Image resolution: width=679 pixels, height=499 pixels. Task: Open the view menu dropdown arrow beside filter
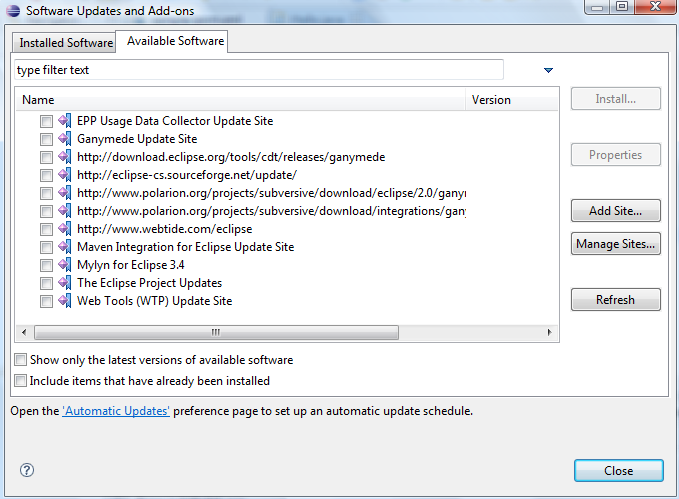click(x=548, y=70)
